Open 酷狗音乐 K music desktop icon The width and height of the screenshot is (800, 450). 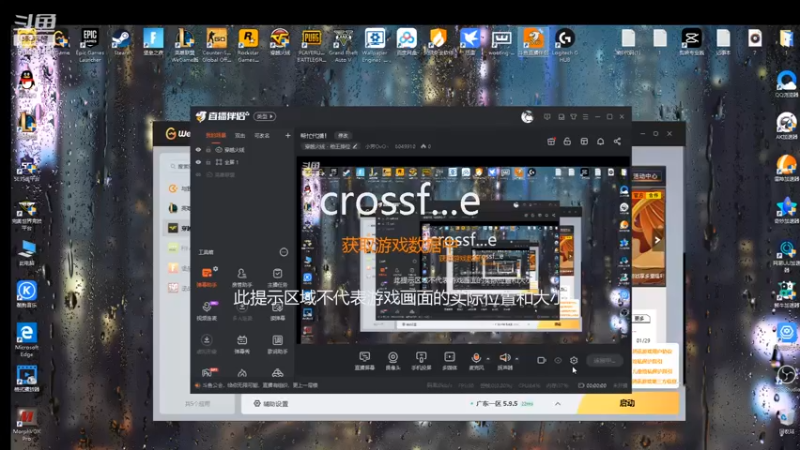(x=27, y=294)
